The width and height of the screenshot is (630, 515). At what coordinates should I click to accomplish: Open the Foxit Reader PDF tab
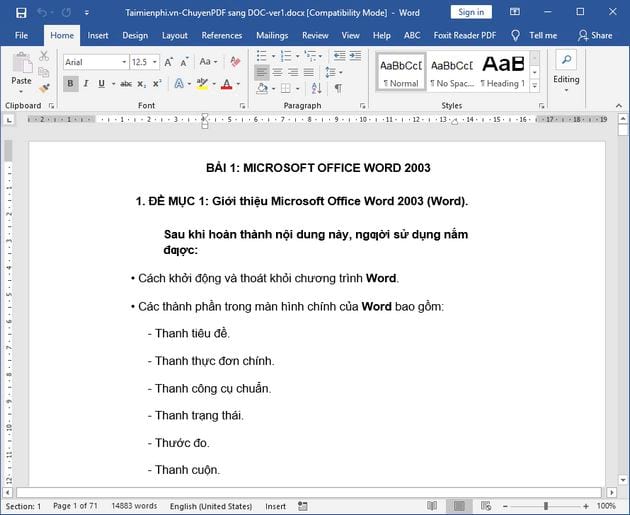(x=465, y=36)
